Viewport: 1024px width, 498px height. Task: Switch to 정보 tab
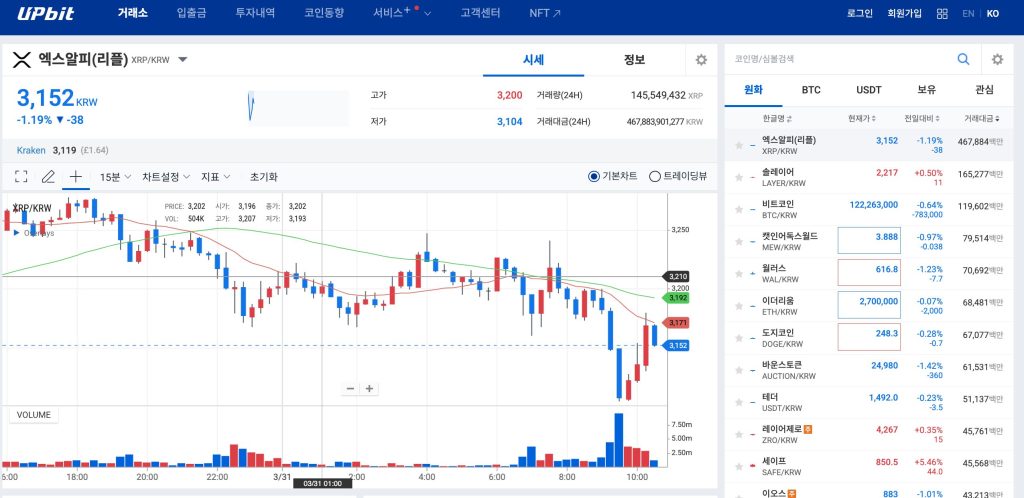[x=634, y=60]
